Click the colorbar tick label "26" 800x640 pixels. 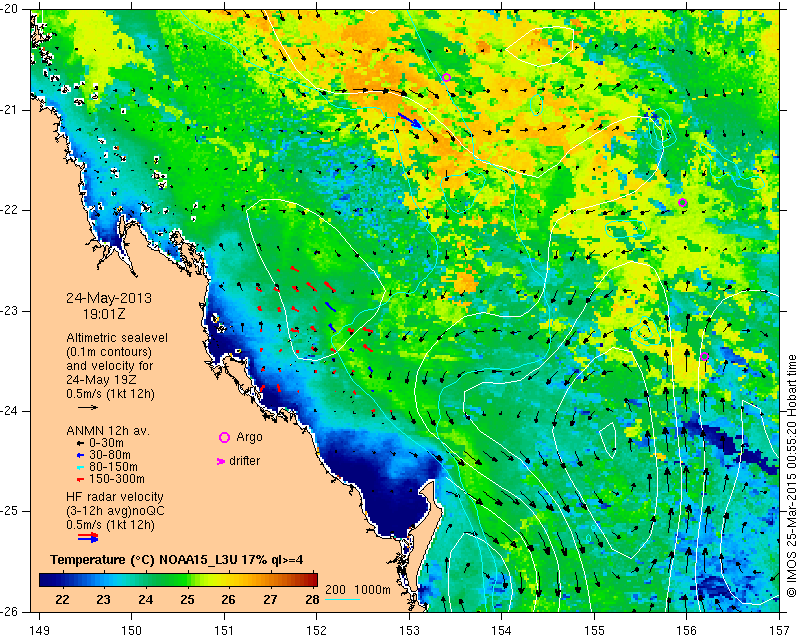229,600
